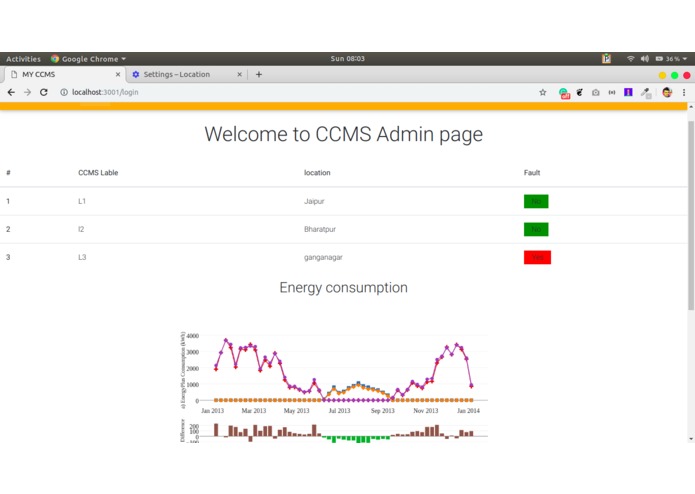Image resolution: width=695 pixels, height=494 pixels.
Task: Click the green window maximize button
Action: (674, 75)
